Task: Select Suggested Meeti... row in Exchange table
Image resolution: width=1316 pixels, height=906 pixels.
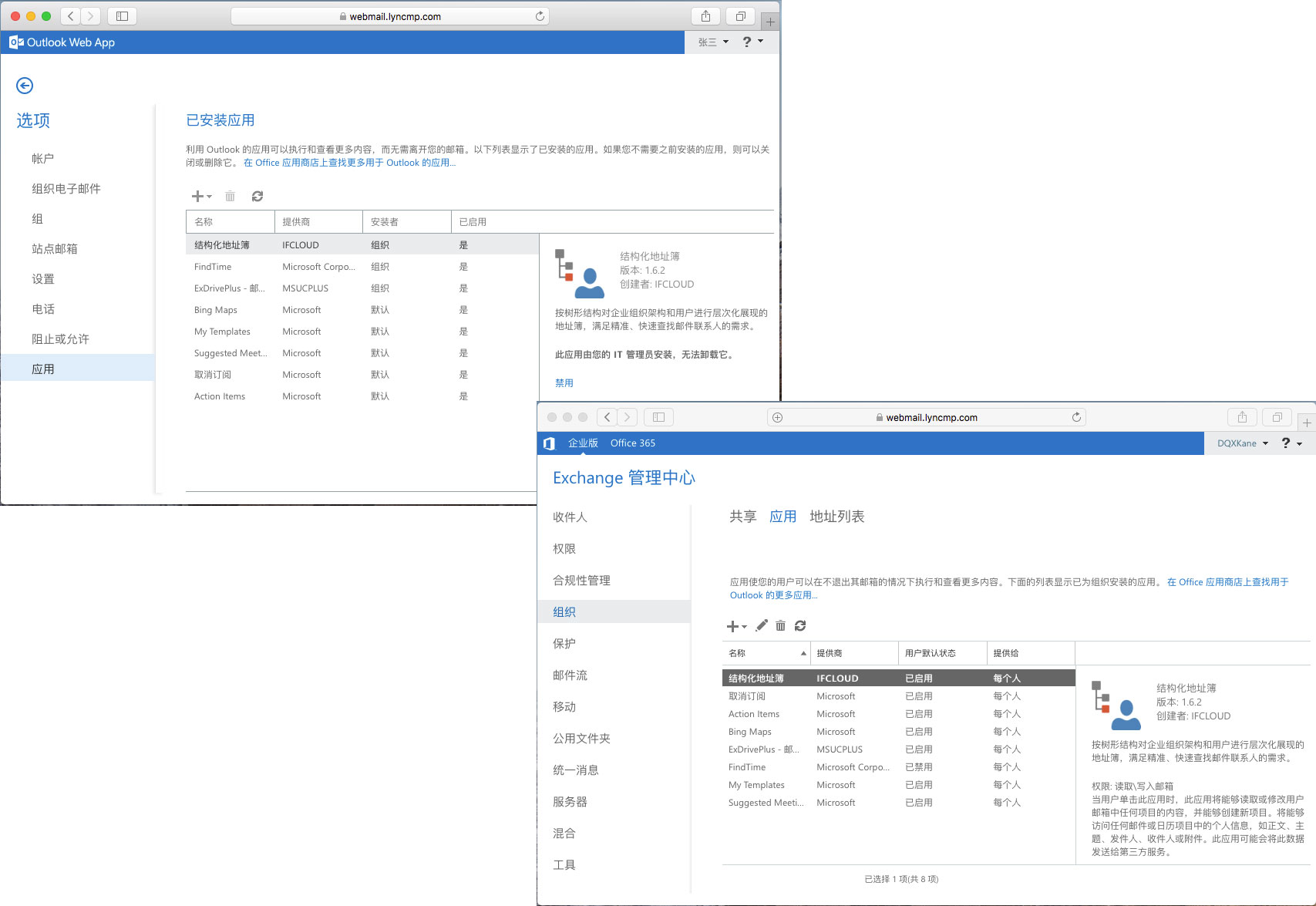Action: [899, 803]
